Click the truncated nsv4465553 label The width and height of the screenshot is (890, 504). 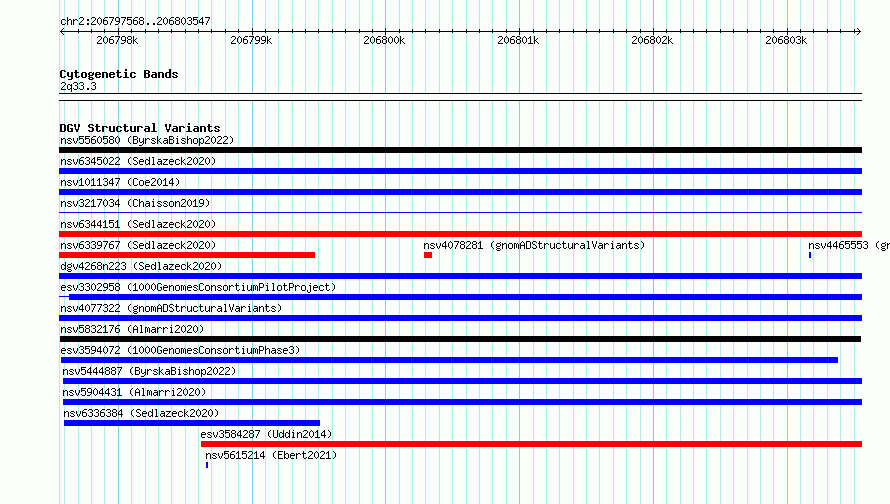click(x=849, y=245)
